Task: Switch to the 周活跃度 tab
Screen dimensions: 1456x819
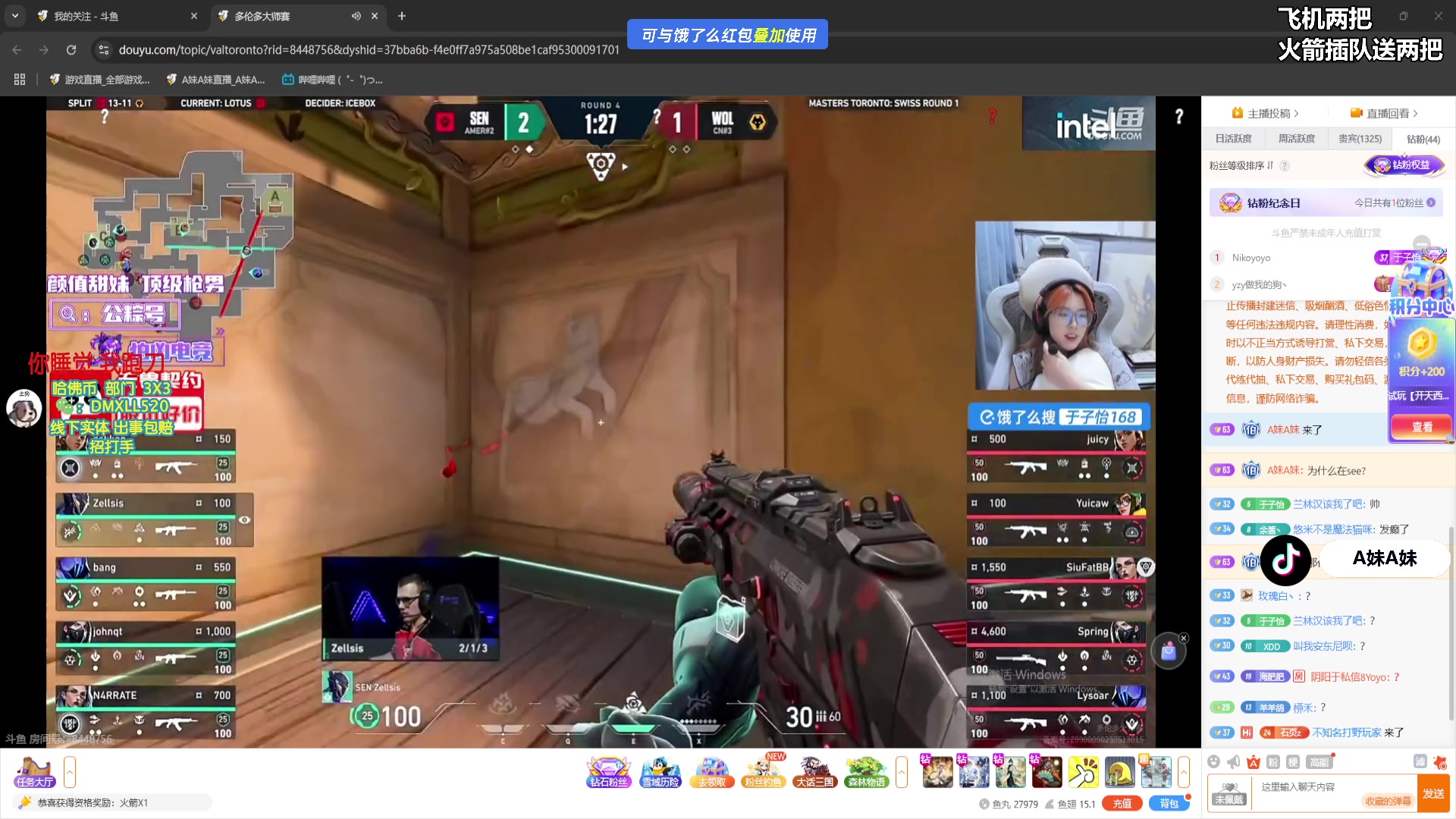Action: [x=1296, y=139]
